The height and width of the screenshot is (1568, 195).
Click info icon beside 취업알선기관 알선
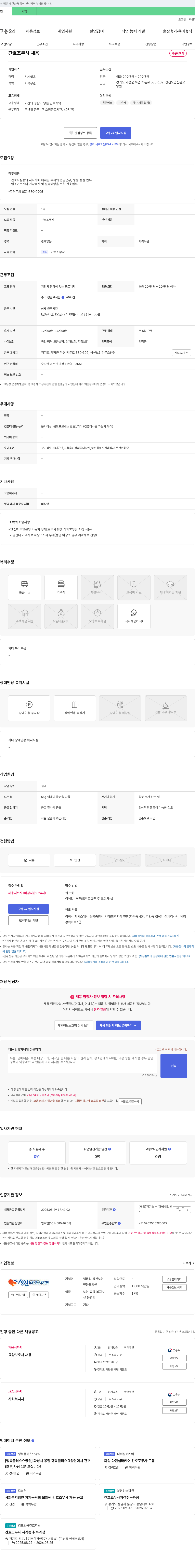tap(110, 1149)
